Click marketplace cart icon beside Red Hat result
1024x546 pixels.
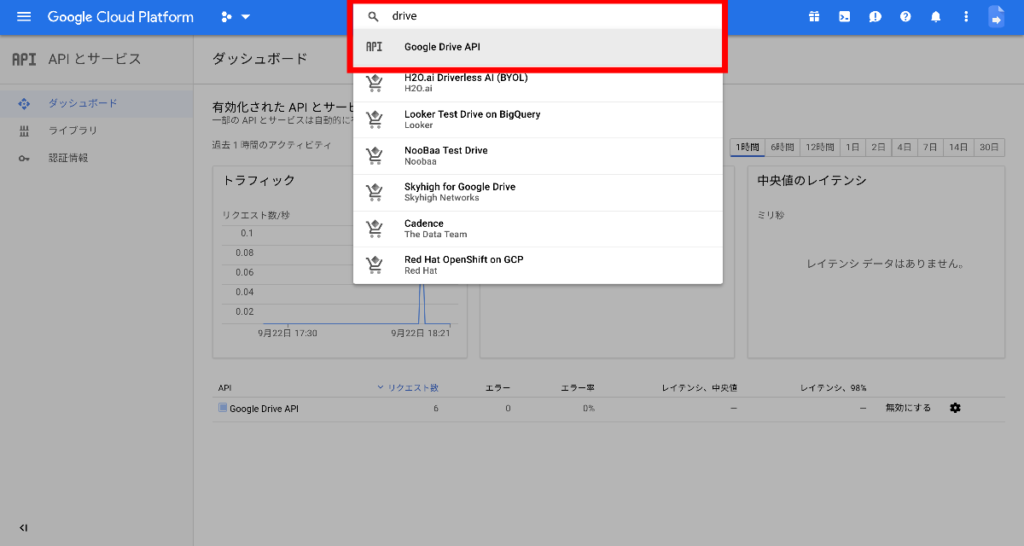(374, 265)
